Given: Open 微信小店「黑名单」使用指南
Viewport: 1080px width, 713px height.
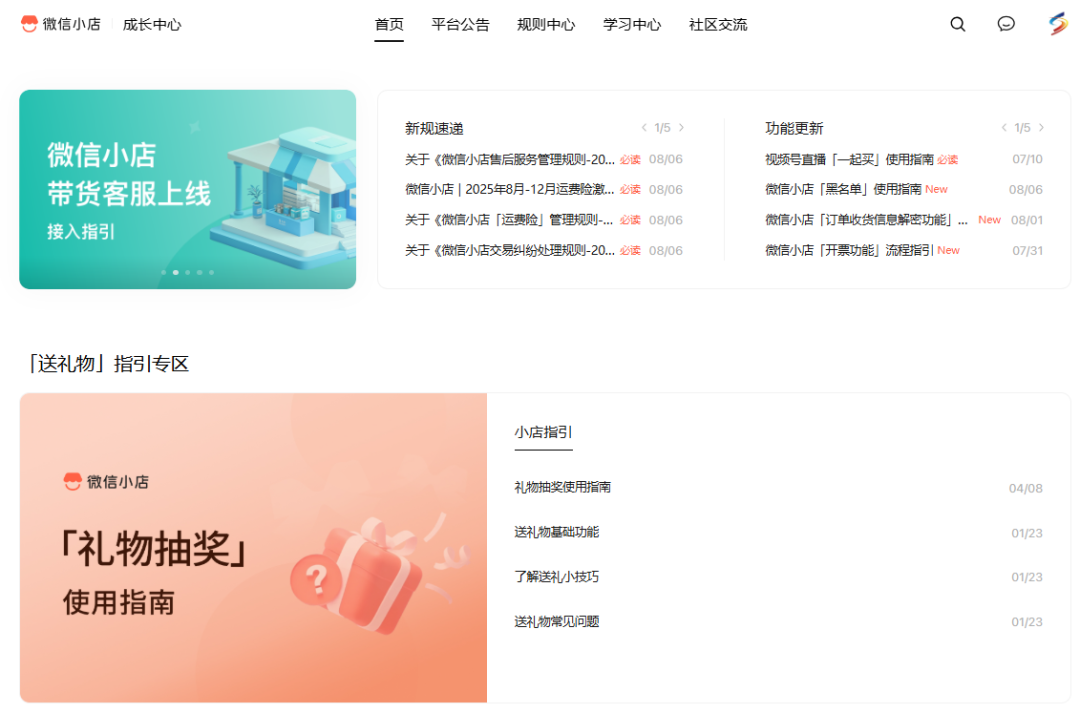Looking at the screenshot, I should pyautogui.click(x=843, y=189).
